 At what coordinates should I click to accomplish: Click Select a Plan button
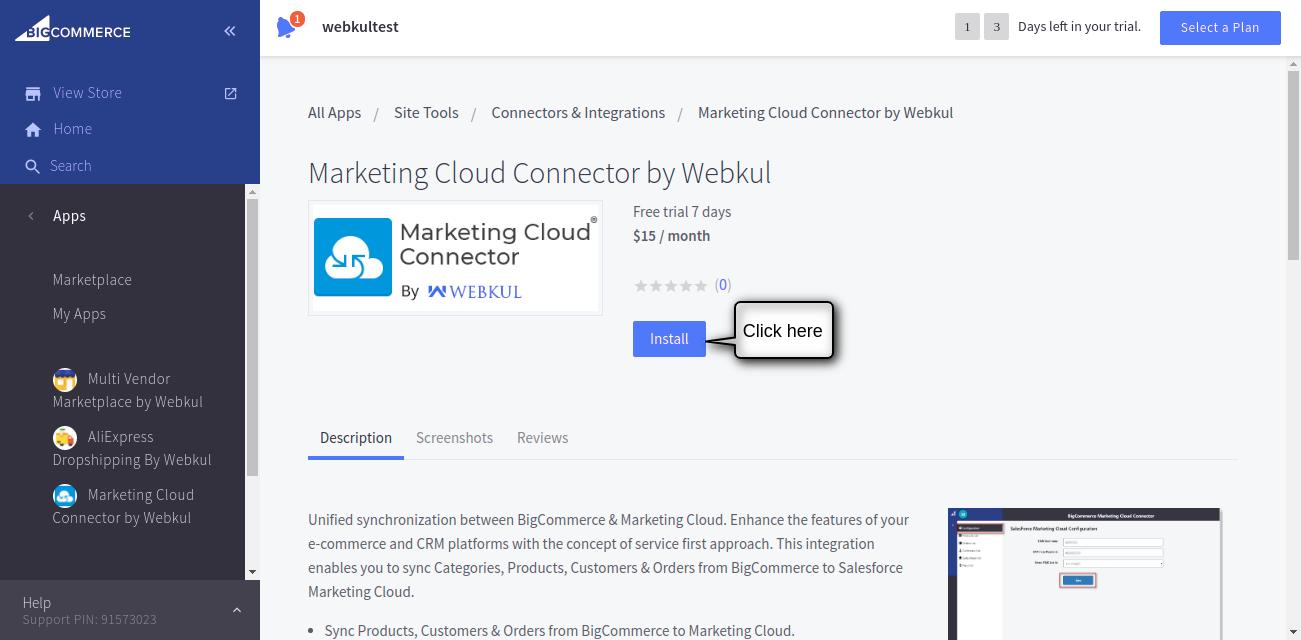[x=1220, y=28]
